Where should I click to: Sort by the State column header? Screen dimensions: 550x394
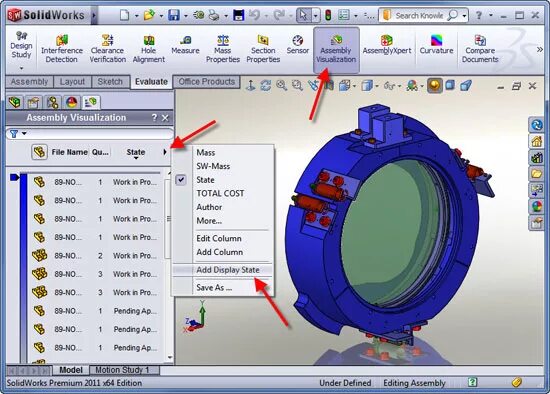pyautogui.click(x=135, y=152)
